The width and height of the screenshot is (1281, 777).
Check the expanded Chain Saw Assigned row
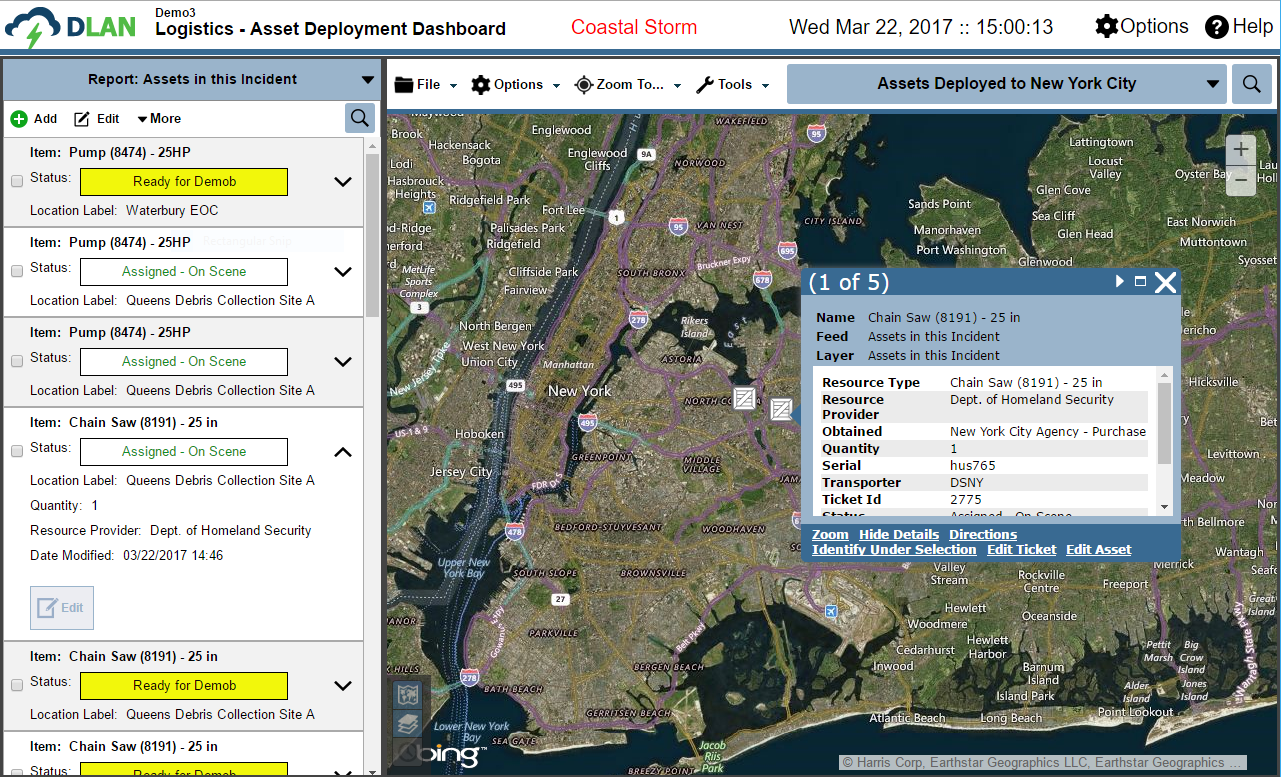pyautogui.click(x=17, y=452)
